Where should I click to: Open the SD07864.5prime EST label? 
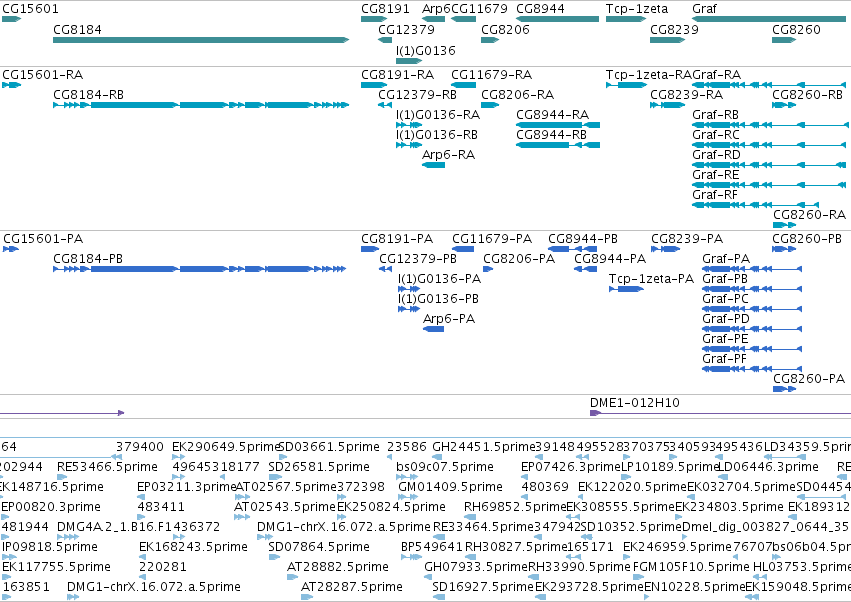[x=319, y=547]
